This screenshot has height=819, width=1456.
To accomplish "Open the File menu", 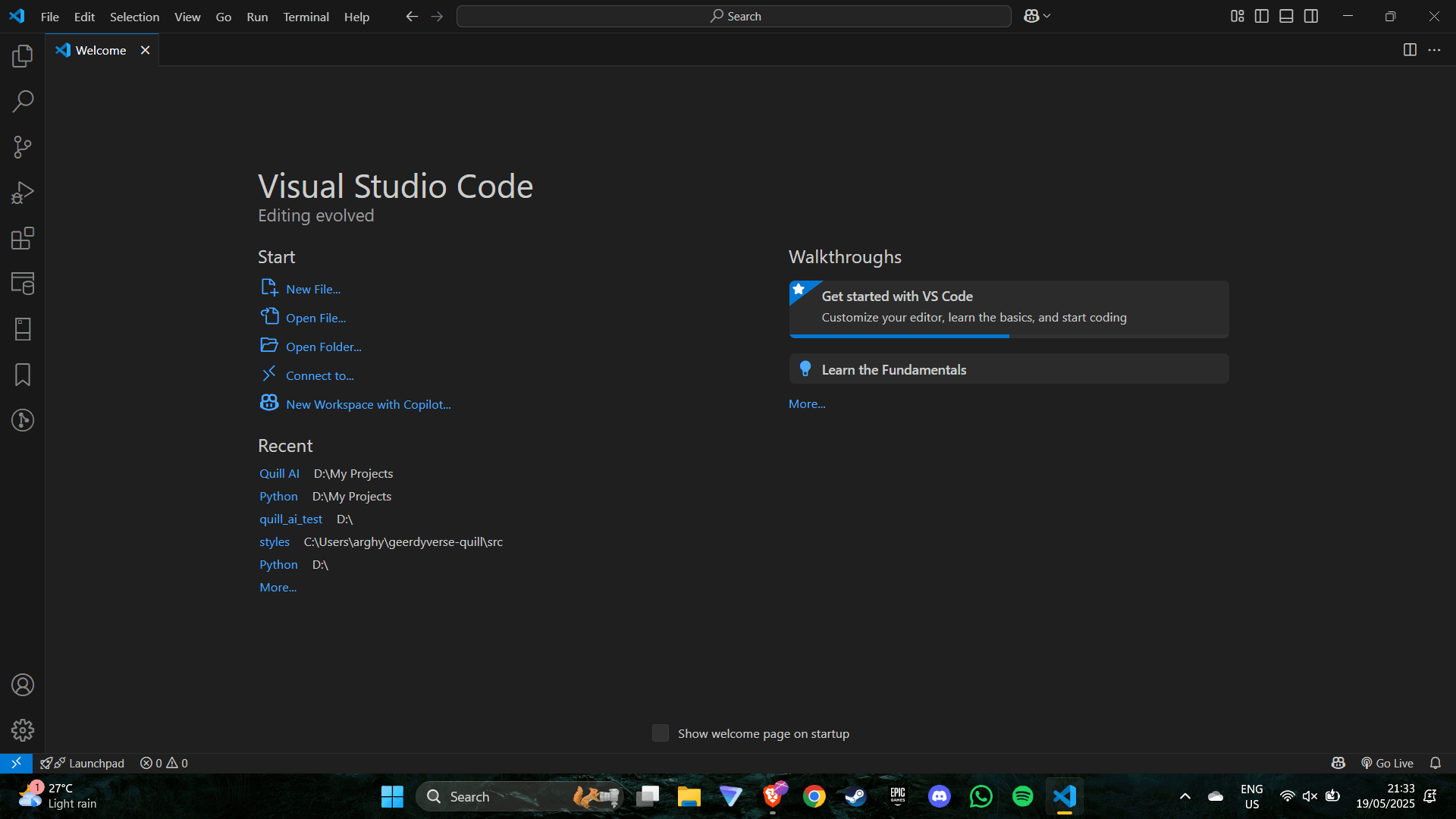I will (50, 17).
